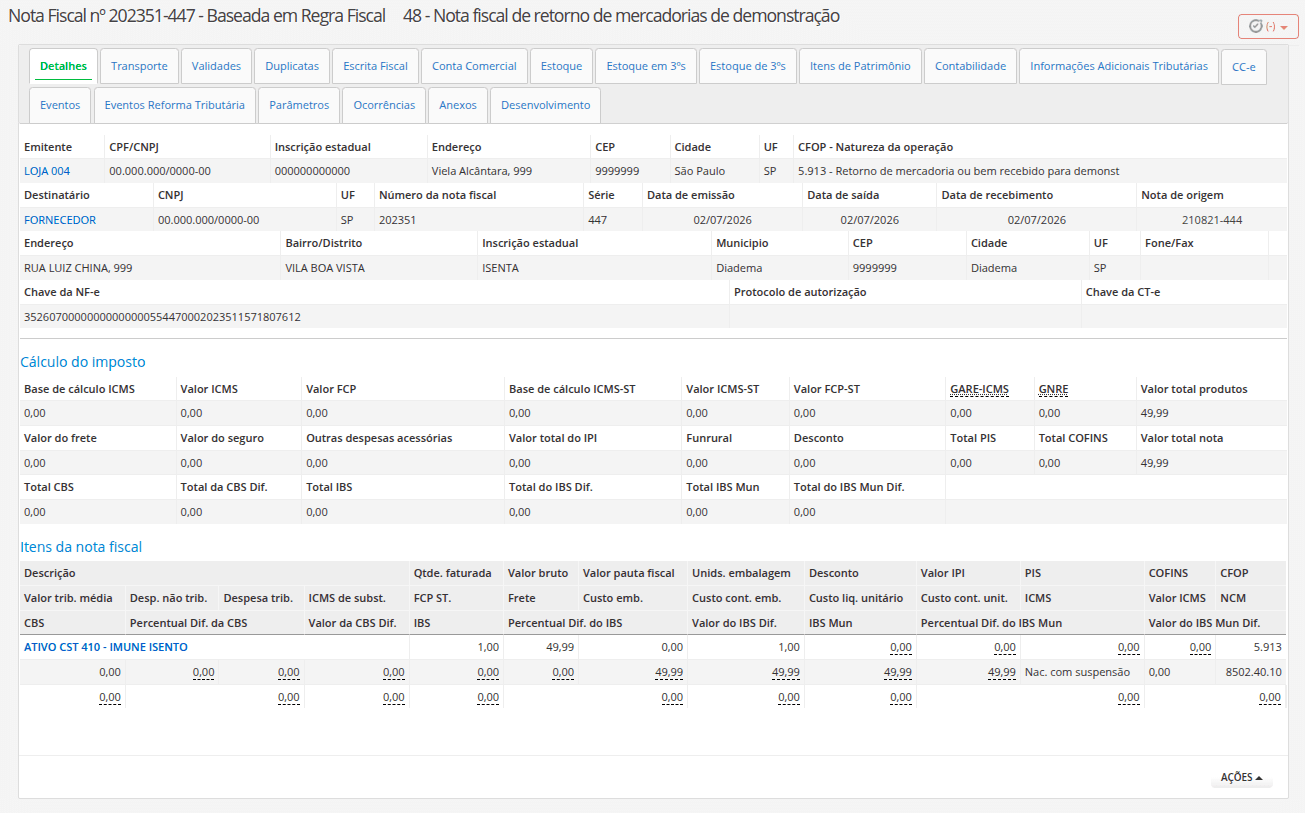Switch to the Parâmetros tab
Screen dimensions: 1305x813
tap(299, 105)
